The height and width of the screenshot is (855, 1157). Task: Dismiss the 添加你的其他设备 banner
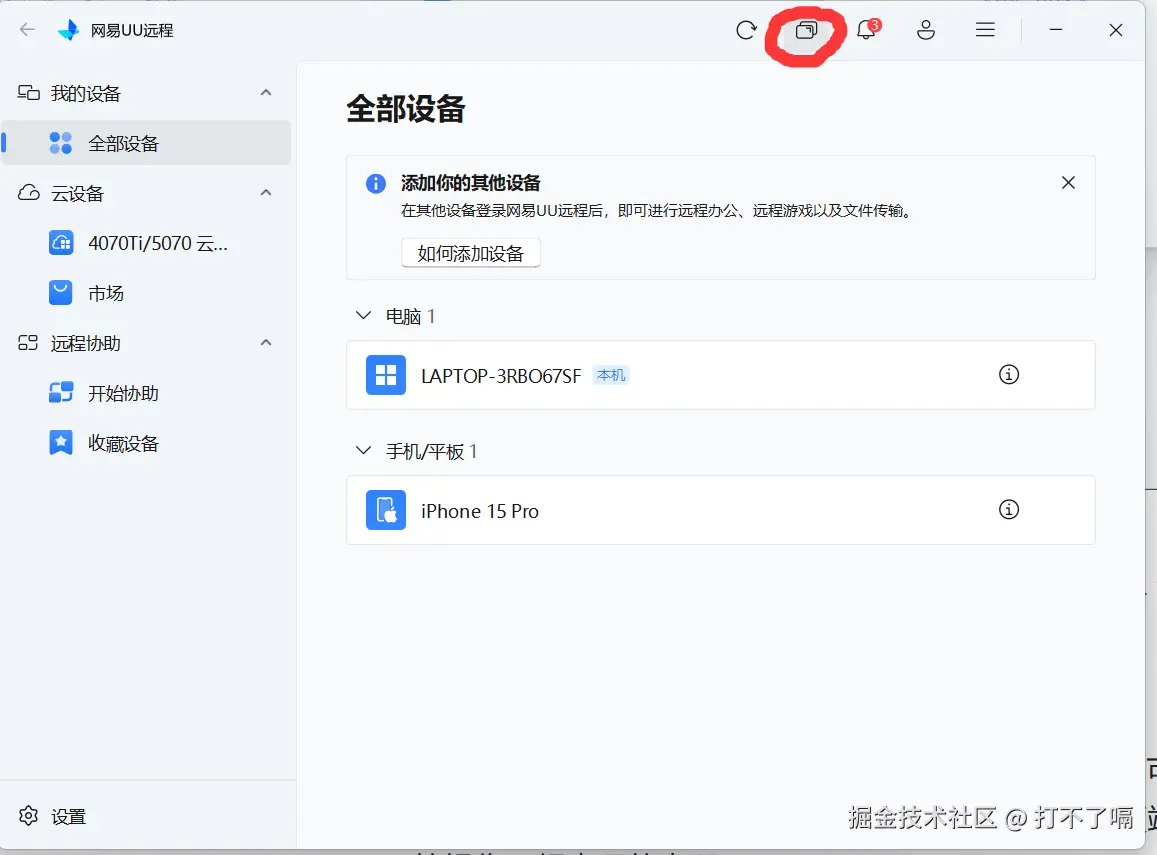(1068, 183)
